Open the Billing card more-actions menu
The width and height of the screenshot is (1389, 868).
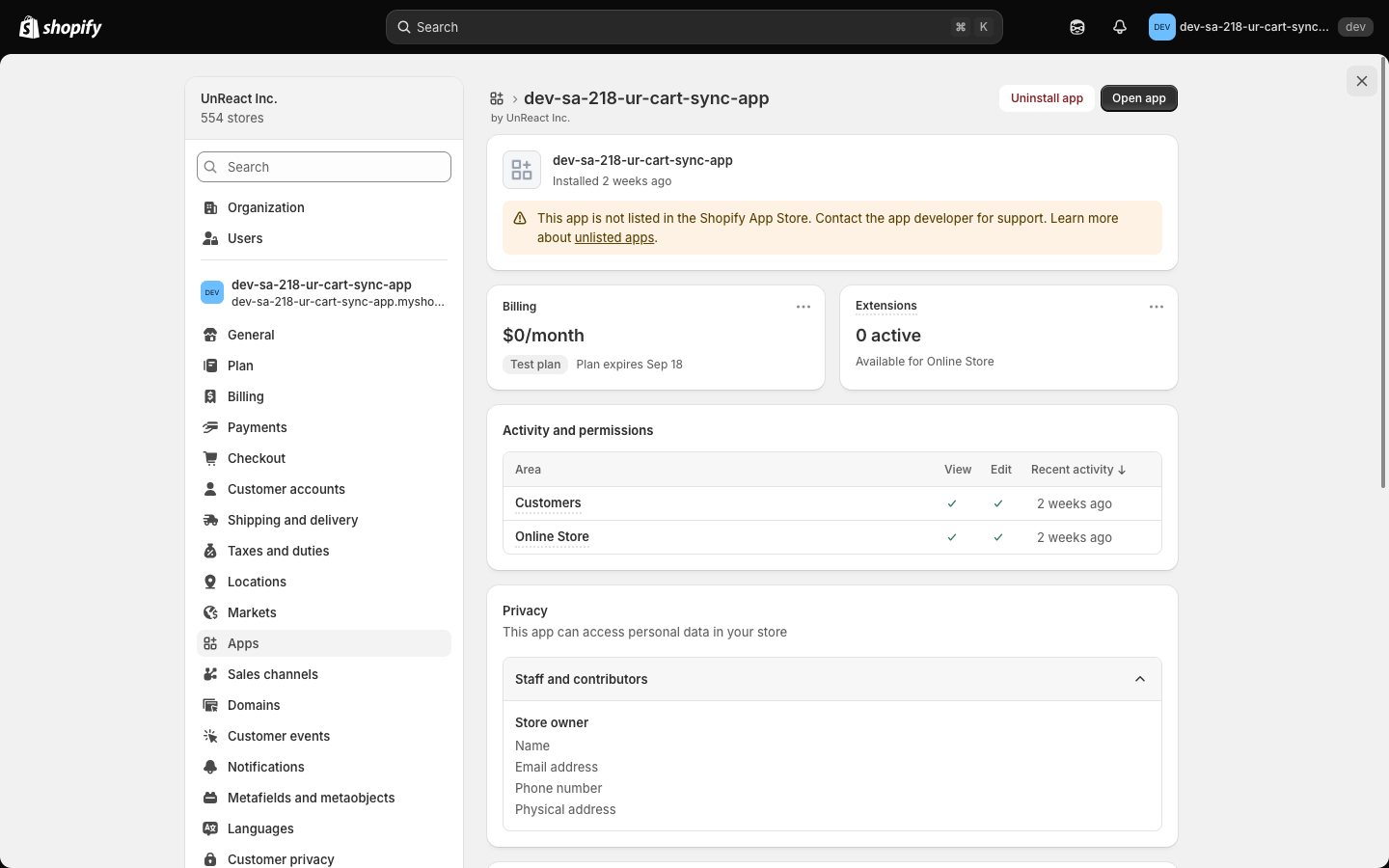pos(803,307)
